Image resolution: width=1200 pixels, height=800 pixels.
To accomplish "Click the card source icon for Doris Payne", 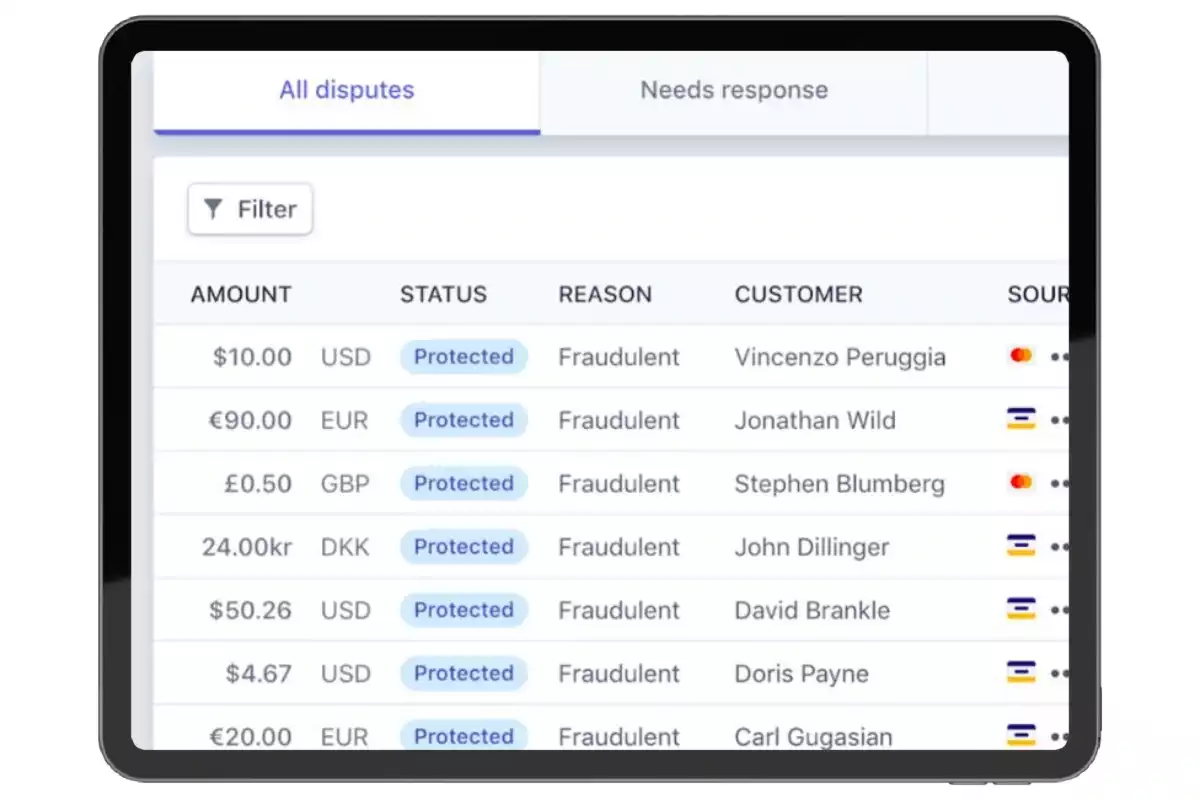I will (1020, 672).
